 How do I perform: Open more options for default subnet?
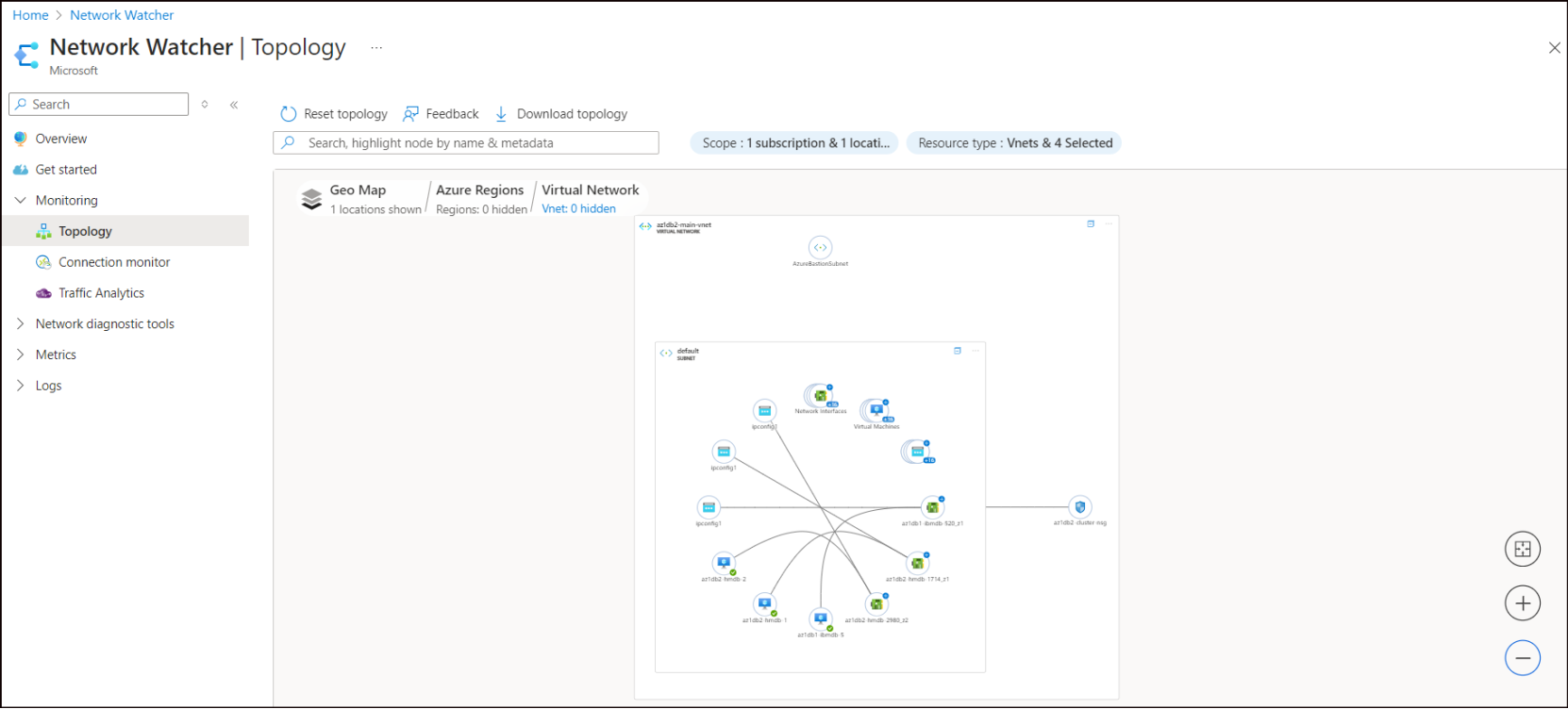(x=976, y=351)
